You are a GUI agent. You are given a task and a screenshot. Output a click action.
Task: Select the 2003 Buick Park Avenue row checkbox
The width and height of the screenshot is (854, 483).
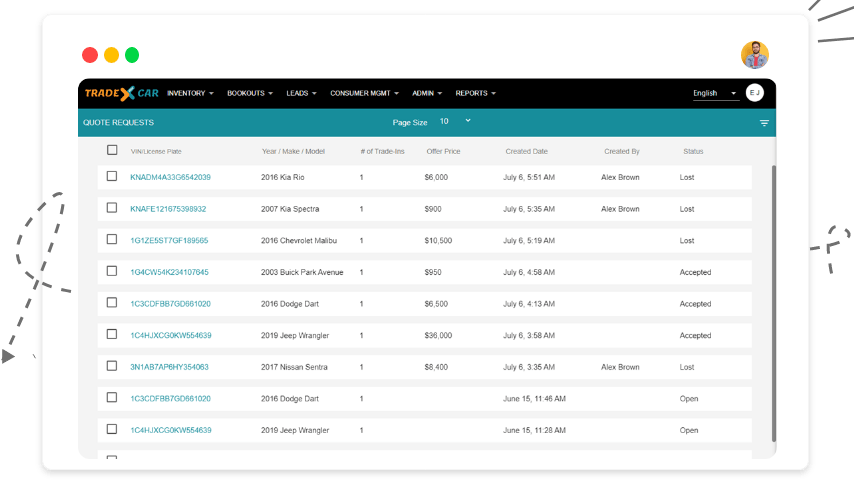tap(112, 272)
